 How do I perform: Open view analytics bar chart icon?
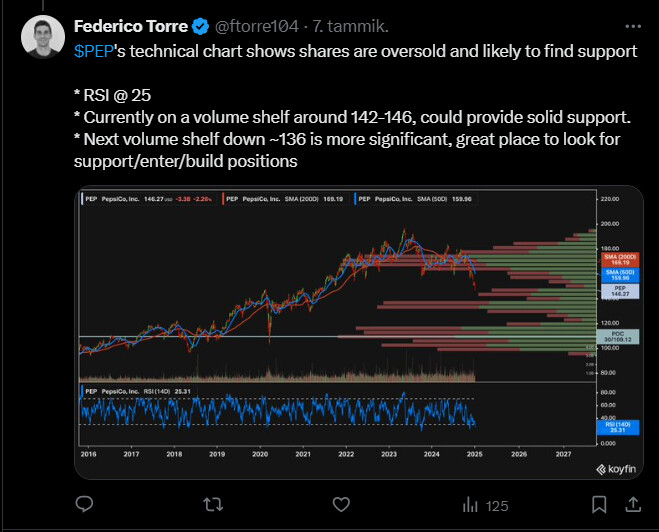tap(470, 505)
